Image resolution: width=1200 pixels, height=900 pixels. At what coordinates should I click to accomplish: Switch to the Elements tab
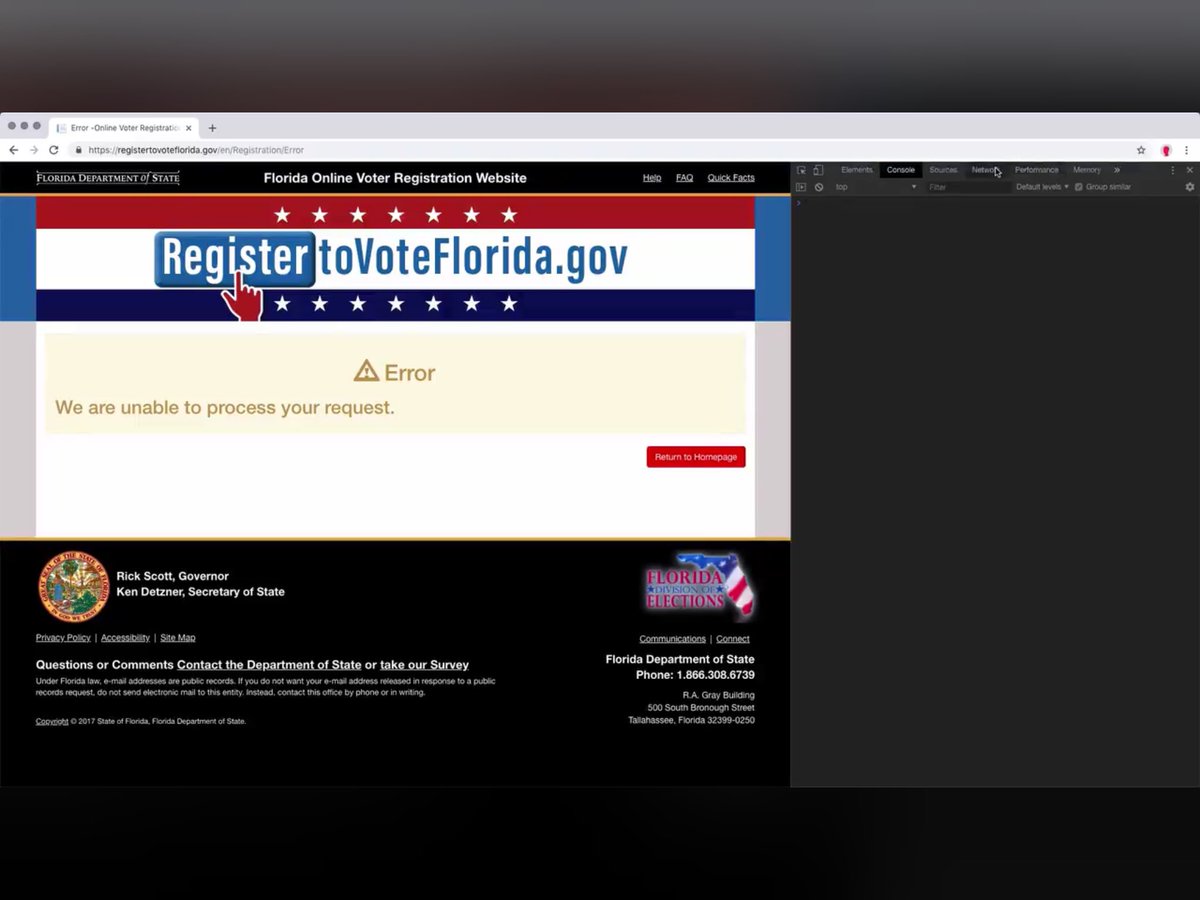(x=857, y=170)
